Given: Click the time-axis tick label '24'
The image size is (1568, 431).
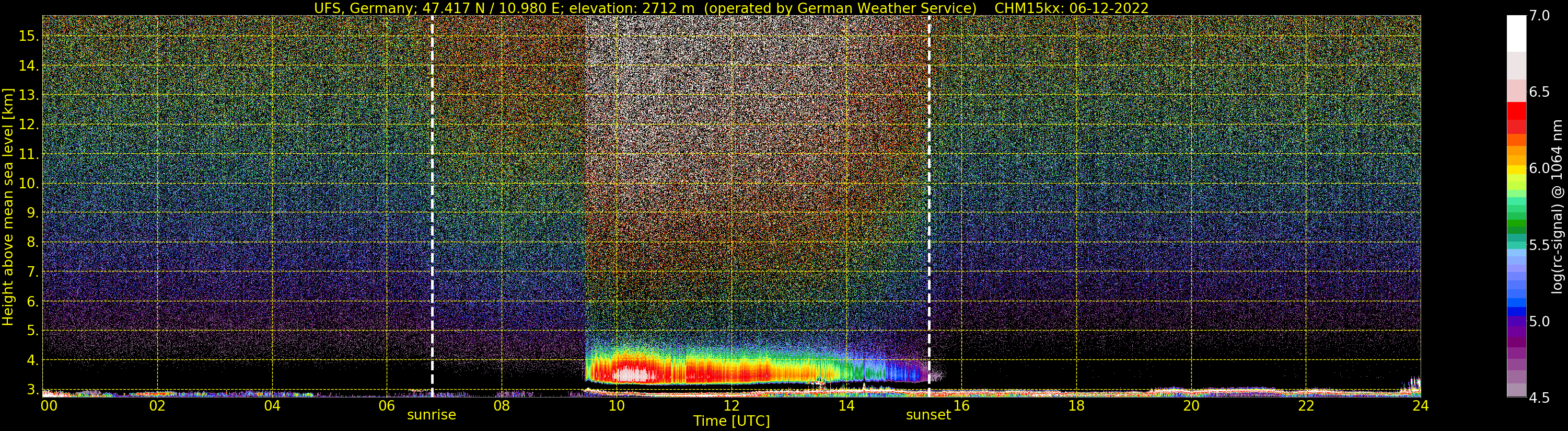Looking at the screenshot, I should [1421, 406].
